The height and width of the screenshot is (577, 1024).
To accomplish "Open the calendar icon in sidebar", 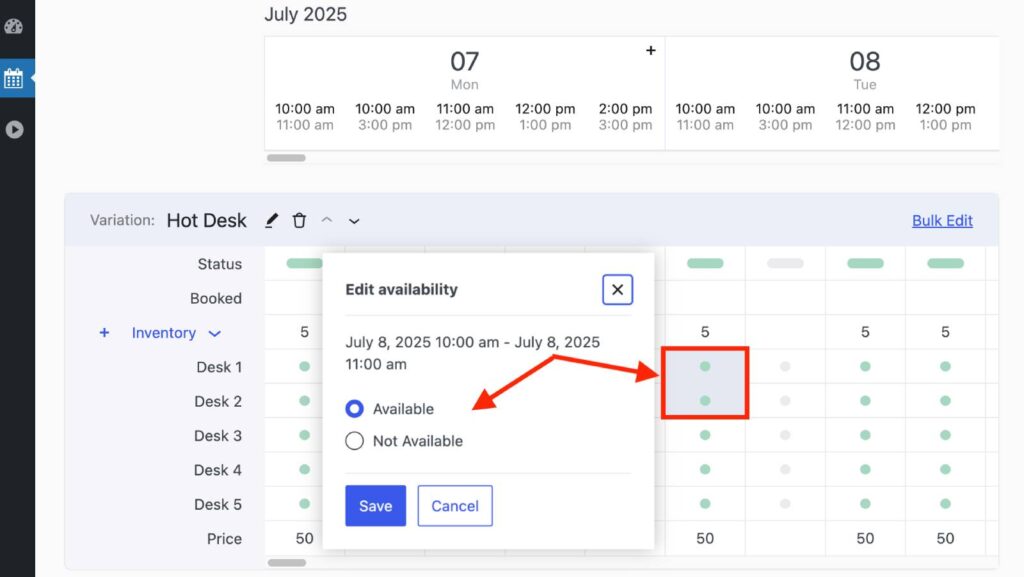I will [x=14, y=78].
